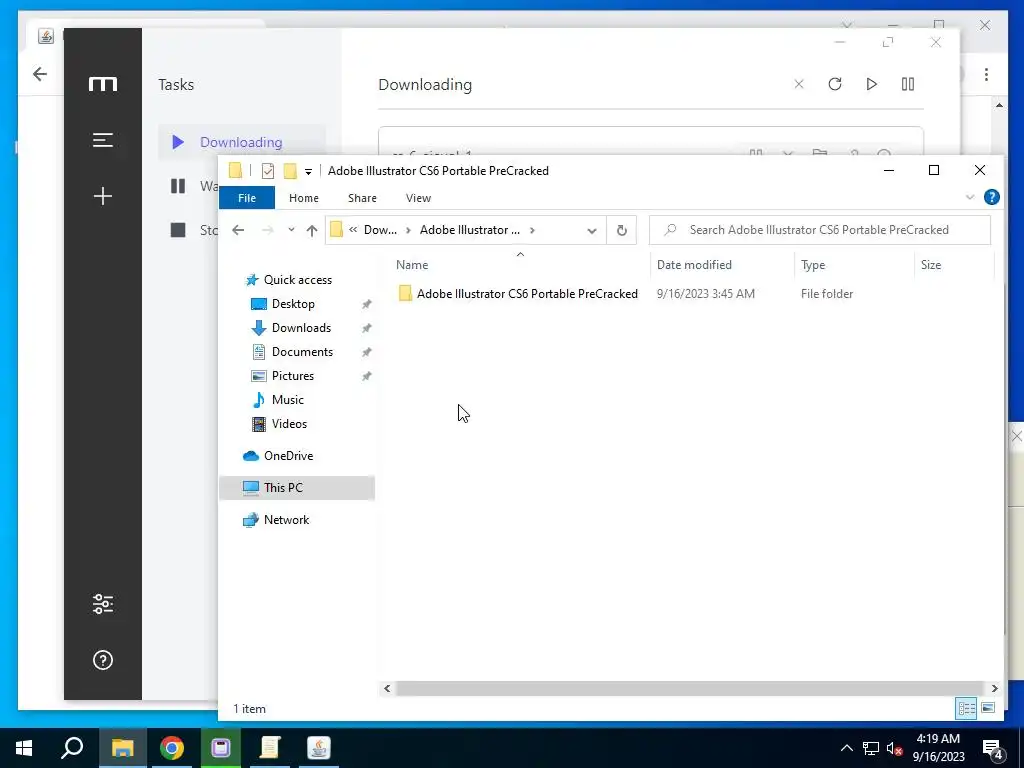1024x768 pixels.
Task: Select the Downloading tasks category in Motrix
Action: (x=242, y=142)
